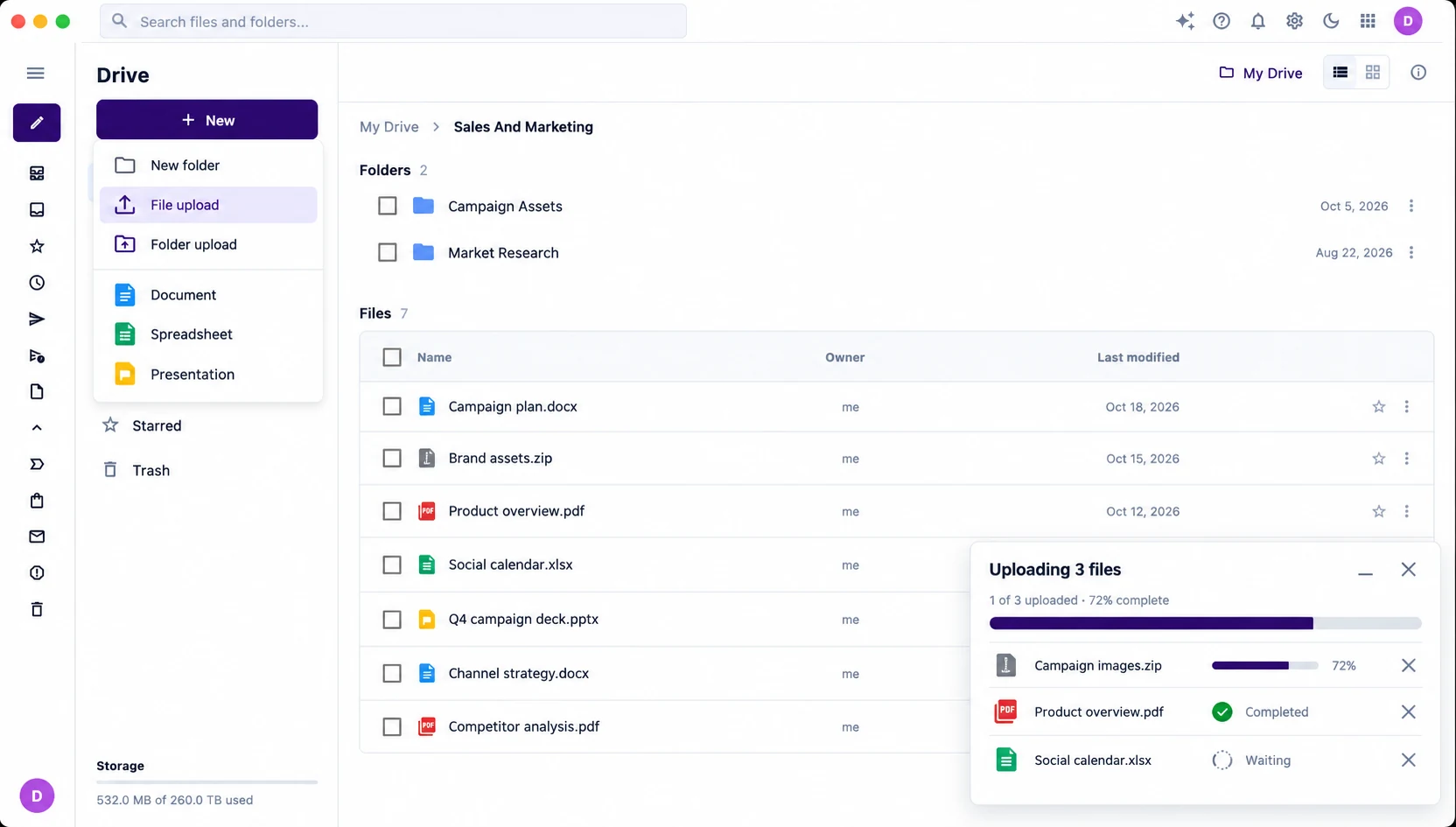Star the Campaign plan.docx file
This screenshot has height=827, width=1456.
(x=1379, y=407)
